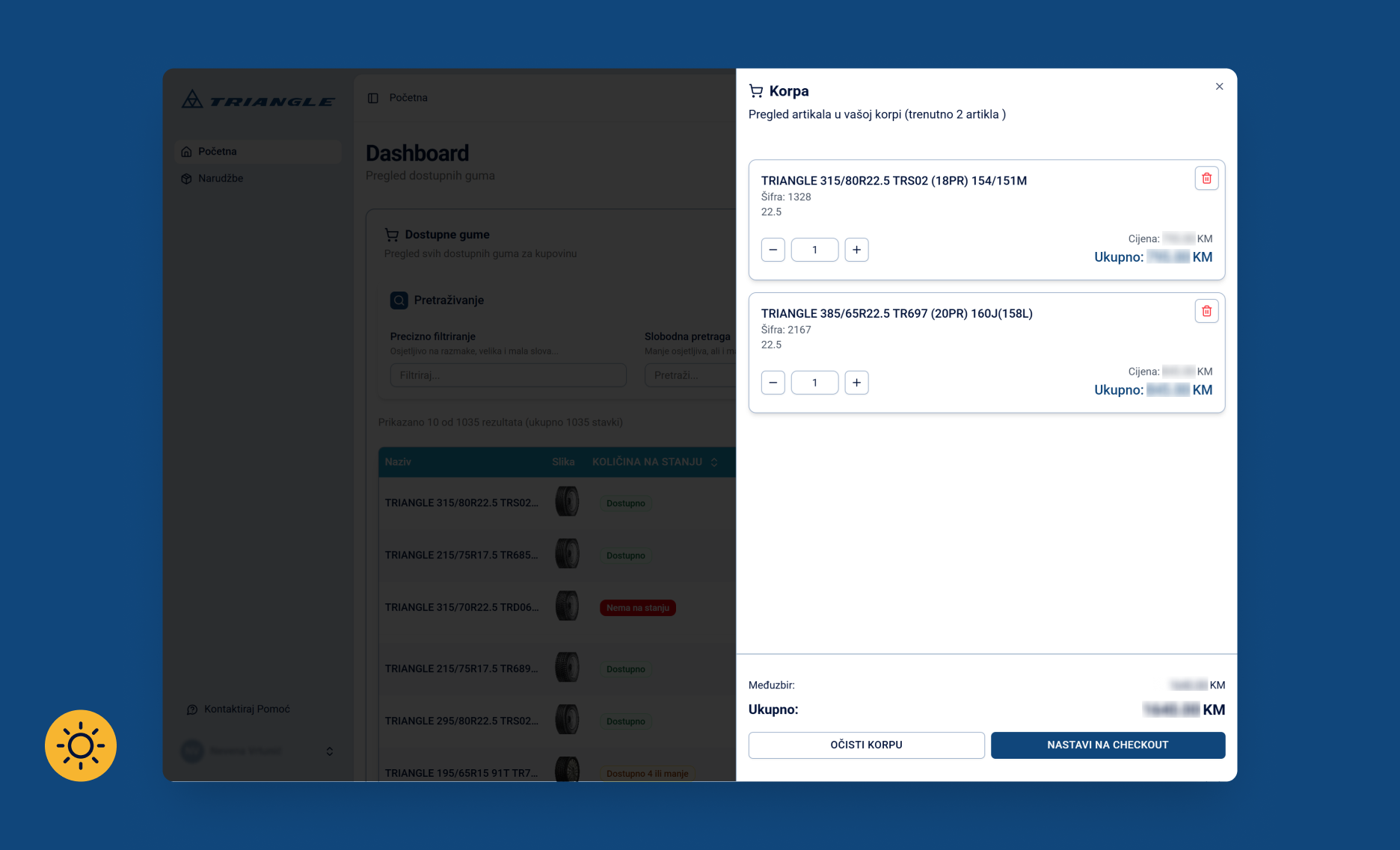Click the Slika column header

pyautogui.click(x=563, y=462)
